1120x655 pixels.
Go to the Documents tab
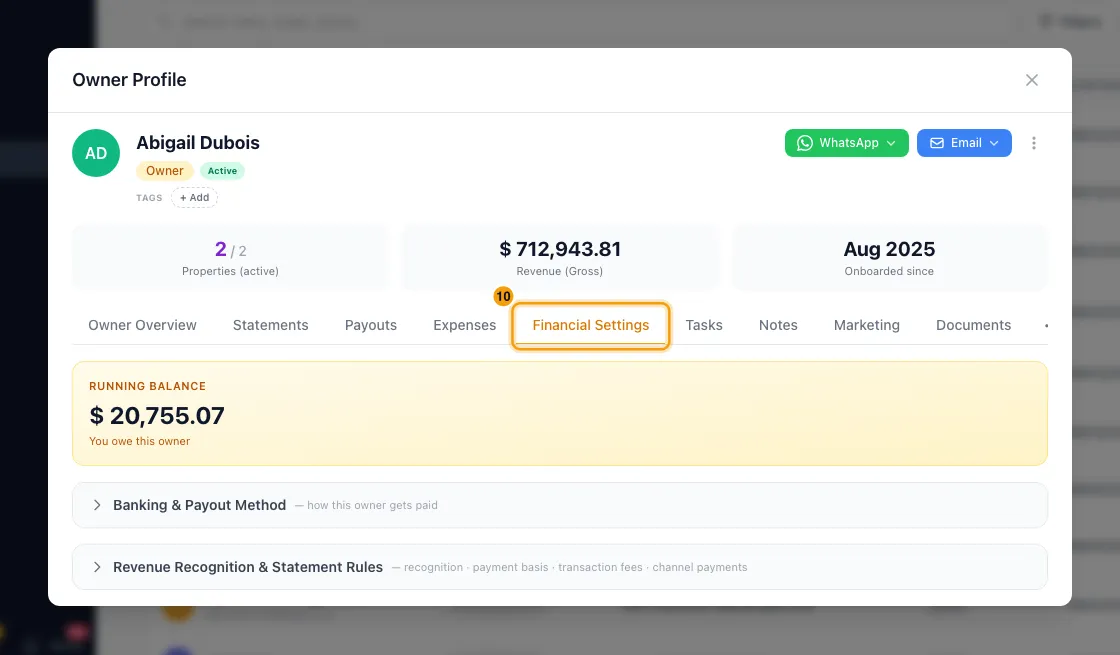(974, 325)
